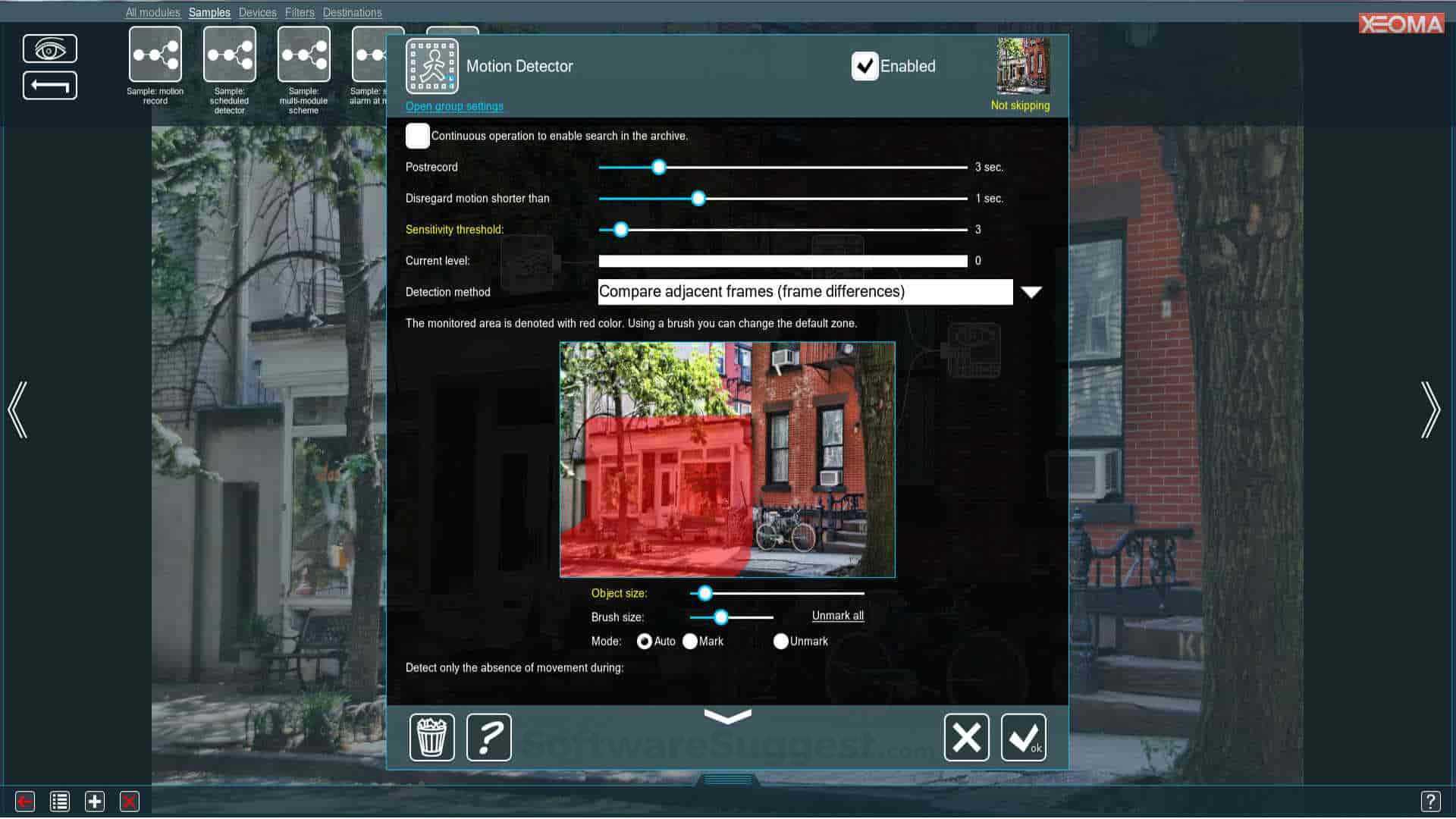Enable continuous operation for archive search
The height and width of the screenshot is (819, 1456).
click(418, 136)
